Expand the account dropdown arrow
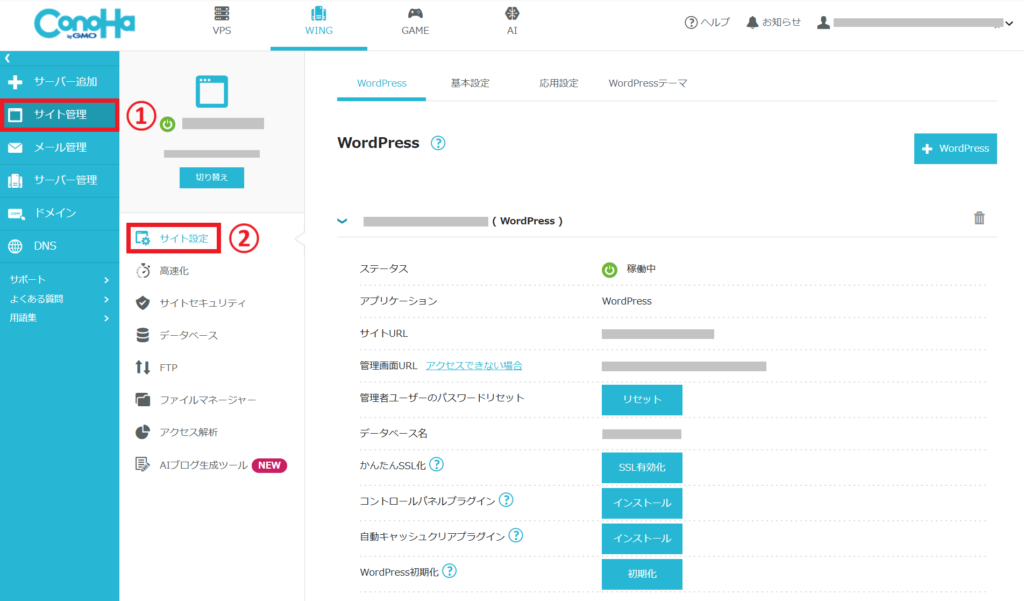This screenshot has height=601, width=1024. 1009,24
